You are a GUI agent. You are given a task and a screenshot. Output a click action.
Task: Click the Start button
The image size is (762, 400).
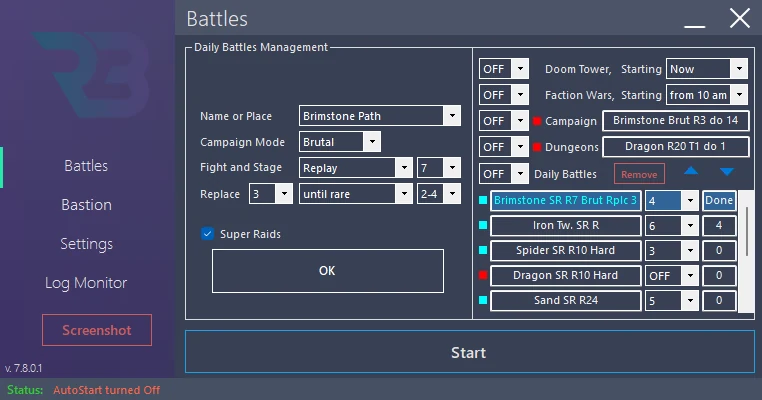pos(469,352)
